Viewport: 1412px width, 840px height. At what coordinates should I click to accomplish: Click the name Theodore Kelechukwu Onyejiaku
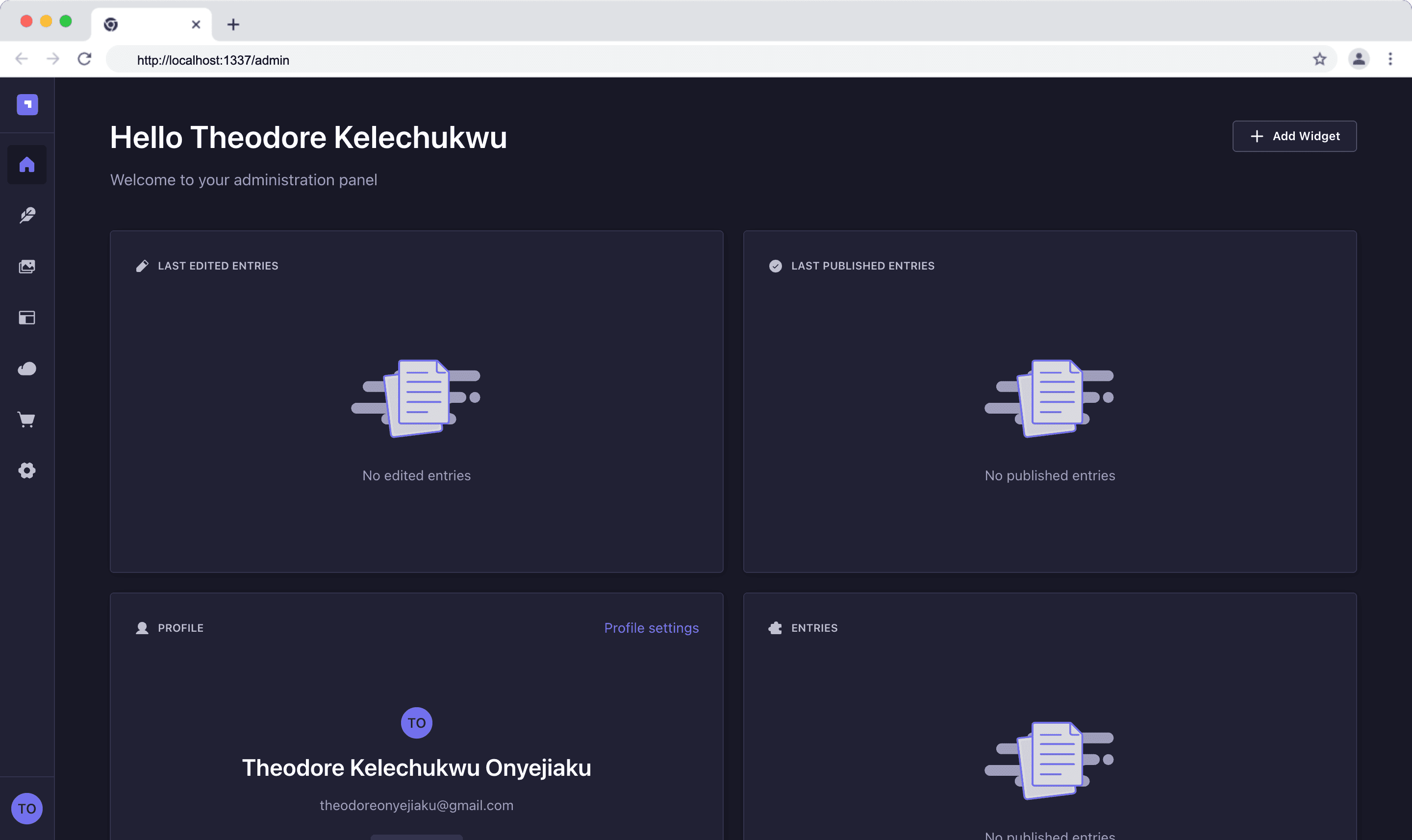(417, 768)
